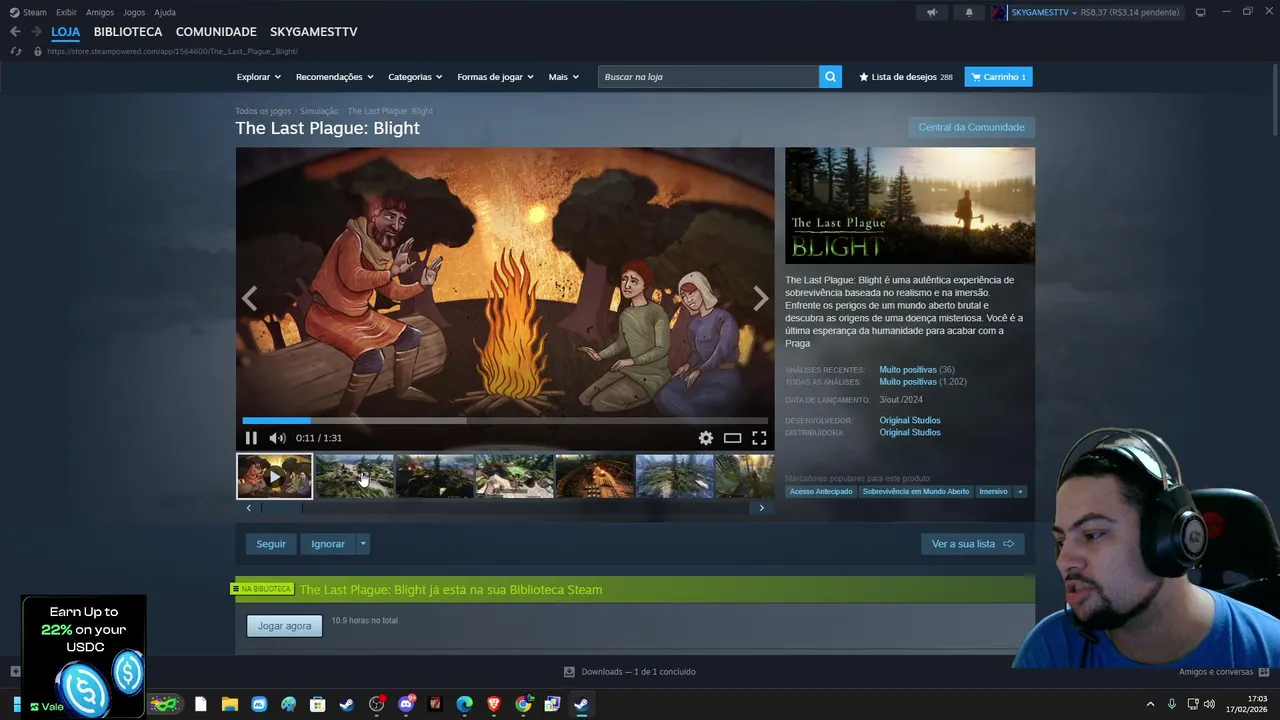This screenshot has height=720, width=1280.
Task: Click the Jogar agora button
Action: pos(285,626)
